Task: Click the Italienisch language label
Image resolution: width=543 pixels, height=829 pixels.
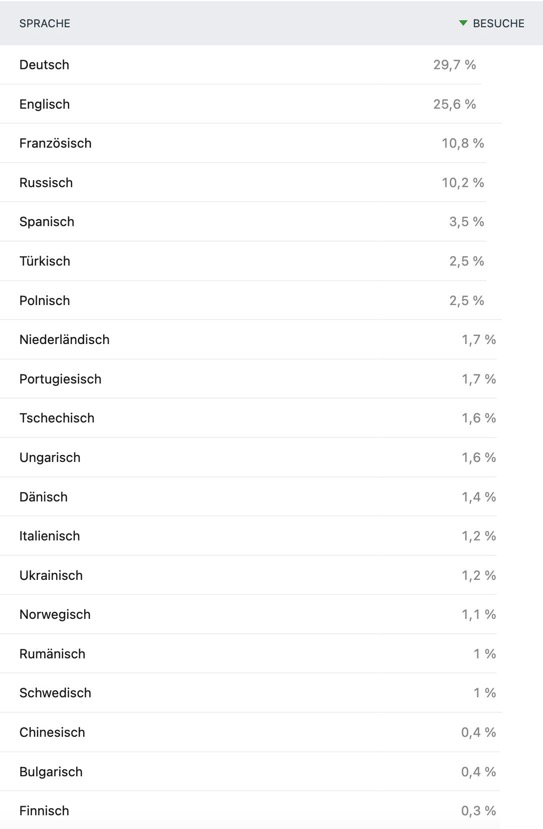Action: click(x=50, y=536)
